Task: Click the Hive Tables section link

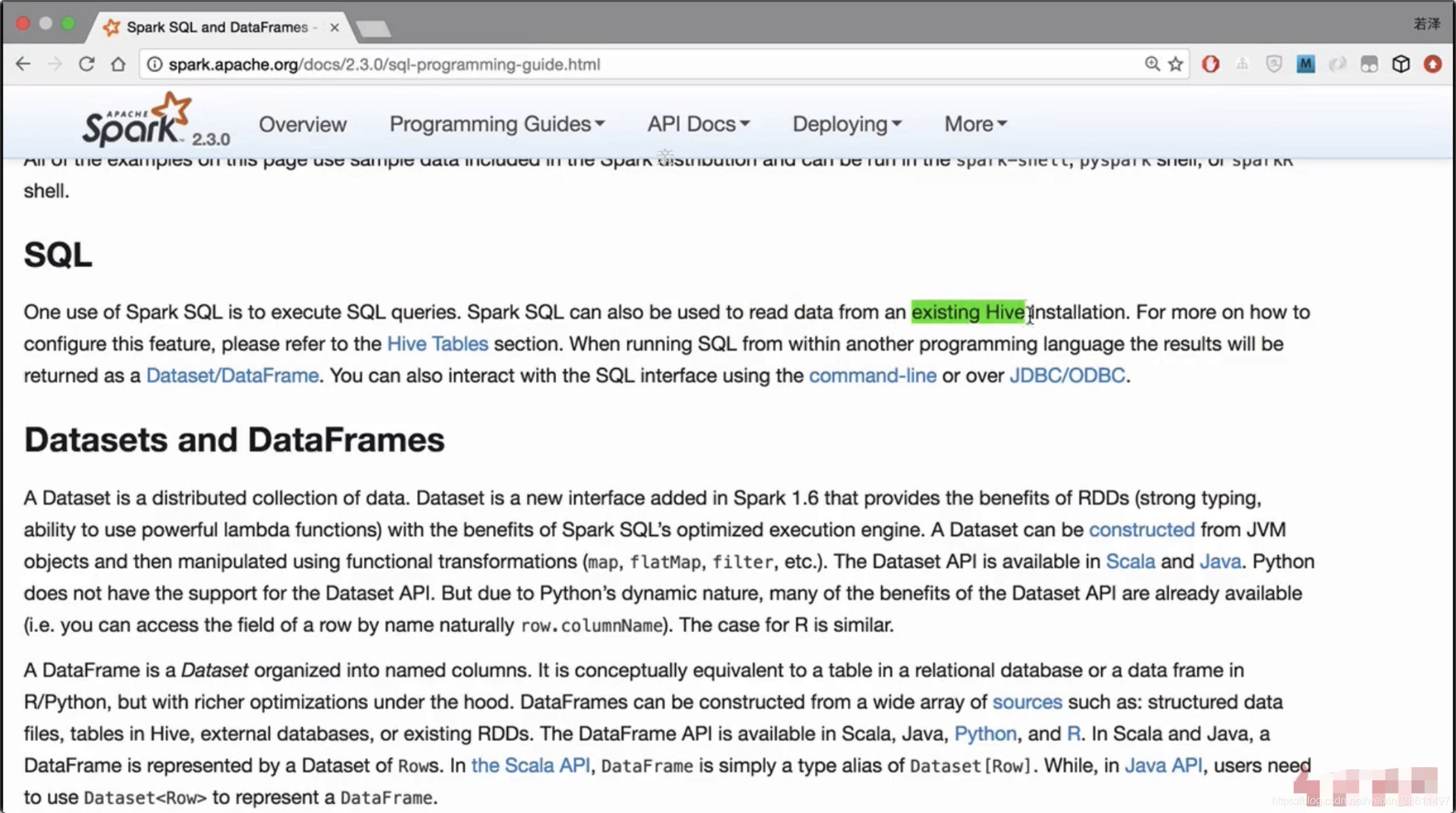Action: (437, 344)
